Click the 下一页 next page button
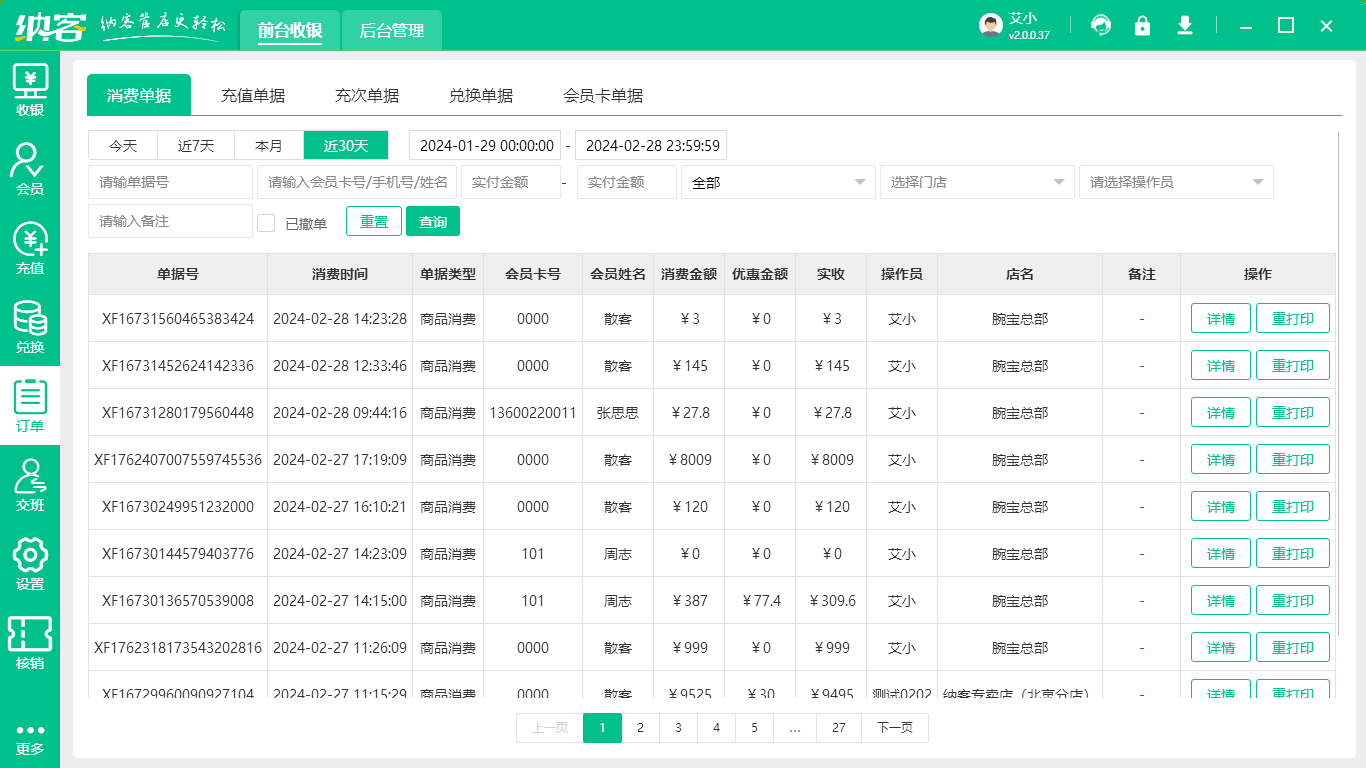 click(895, 728)
